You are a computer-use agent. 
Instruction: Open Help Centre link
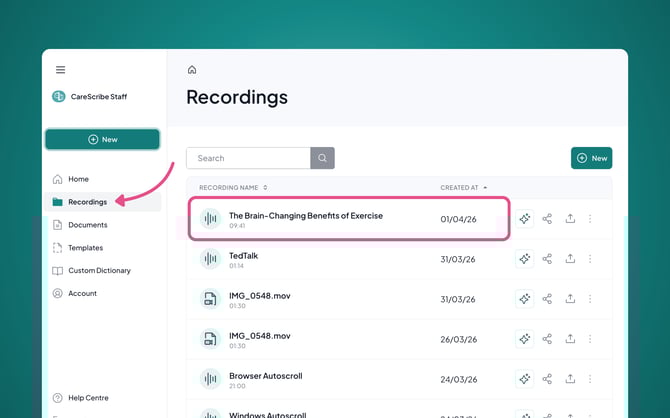pyautogui.click(x=88, y=398)
